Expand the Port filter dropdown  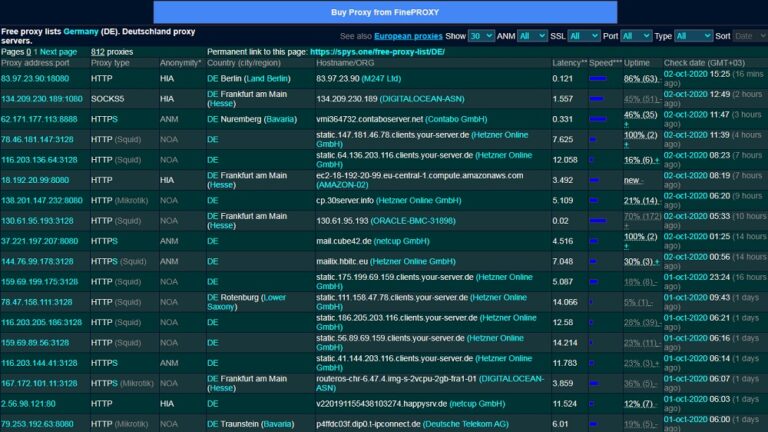[x=635, y=36]
